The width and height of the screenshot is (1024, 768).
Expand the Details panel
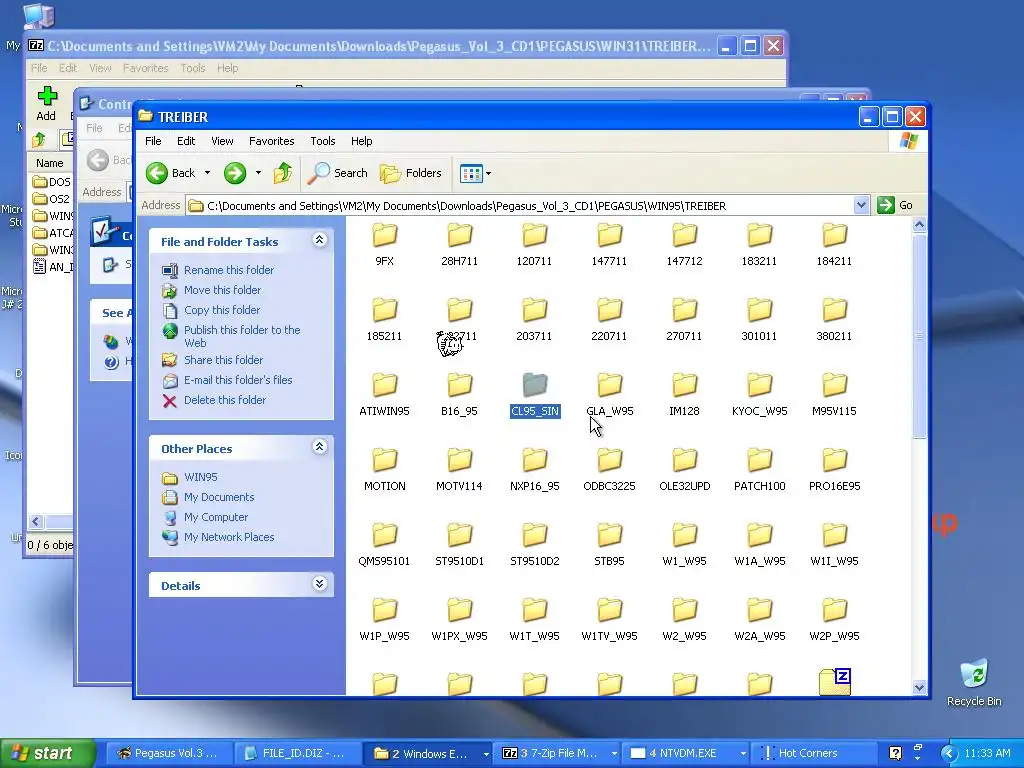[319, 584]
